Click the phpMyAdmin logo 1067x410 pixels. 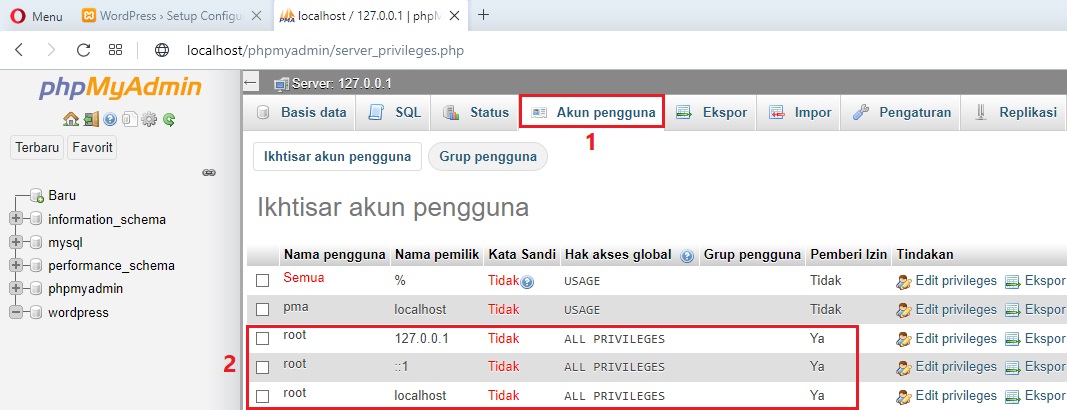click(x=120, y=88)
